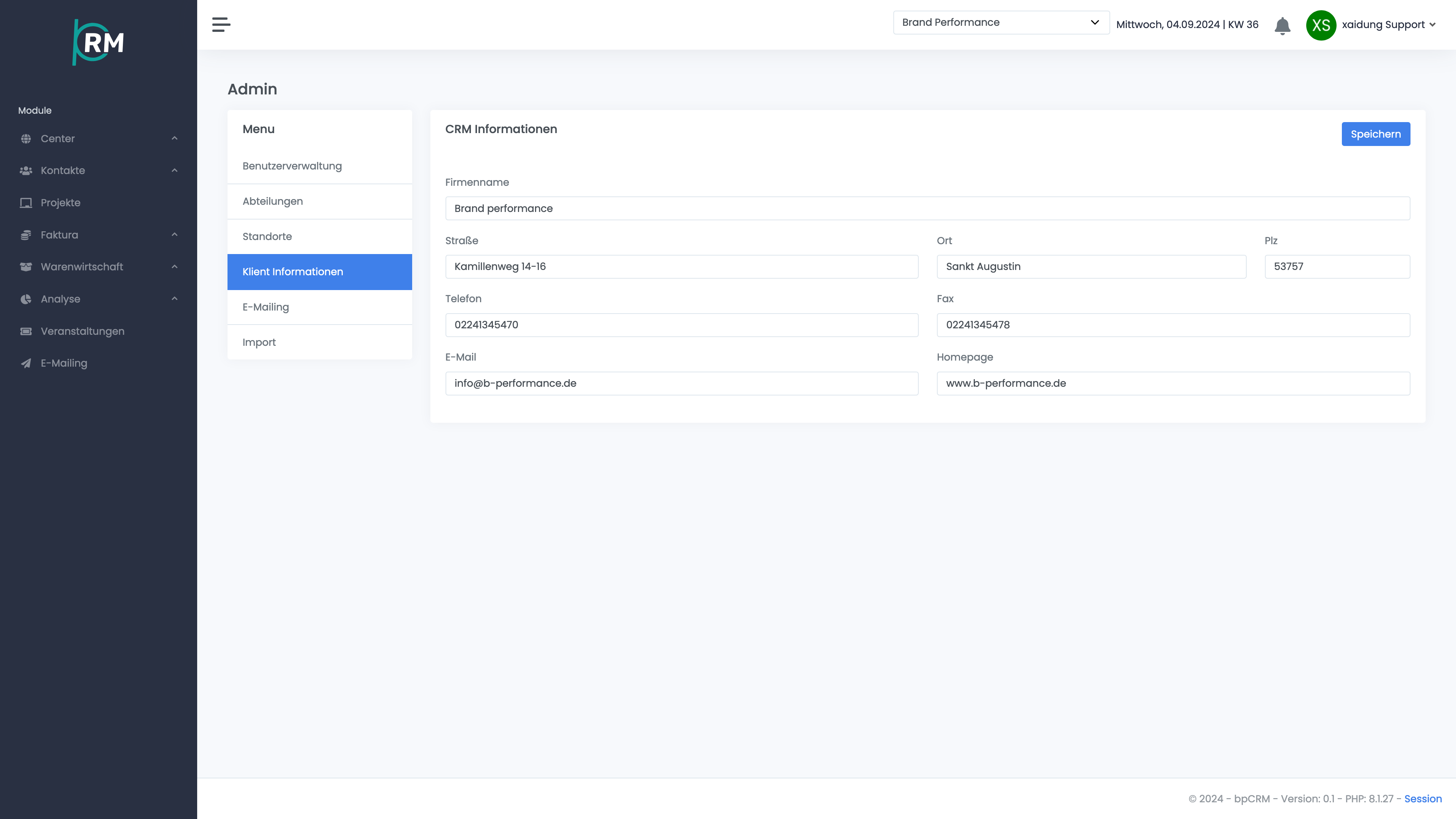This screenshot has width=1456, height=819.
Task: Click the 'CRM Informationen' heading
Action: (x=501, y=129)
